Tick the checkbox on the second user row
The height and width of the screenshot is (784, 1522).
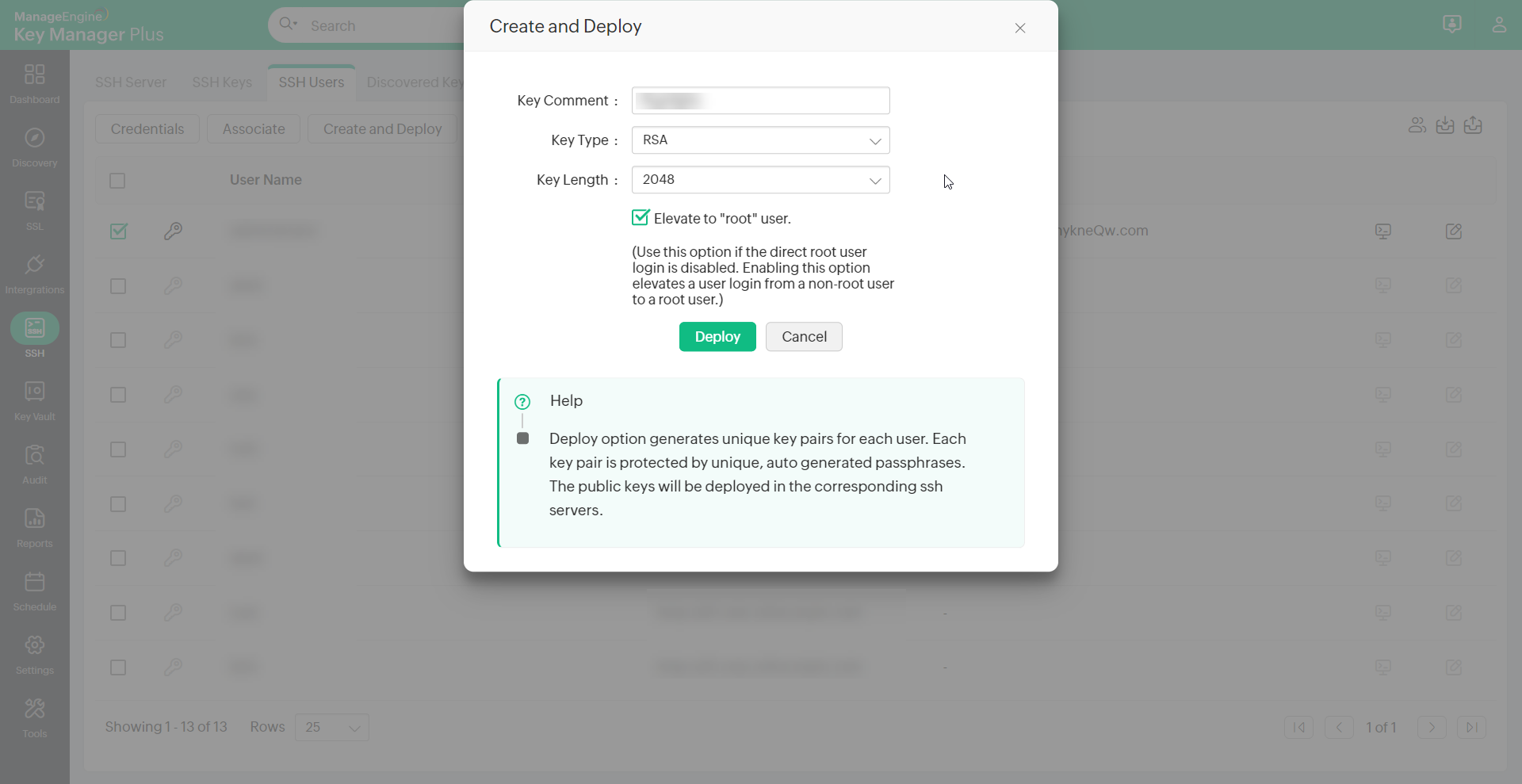tap(117, 286)
